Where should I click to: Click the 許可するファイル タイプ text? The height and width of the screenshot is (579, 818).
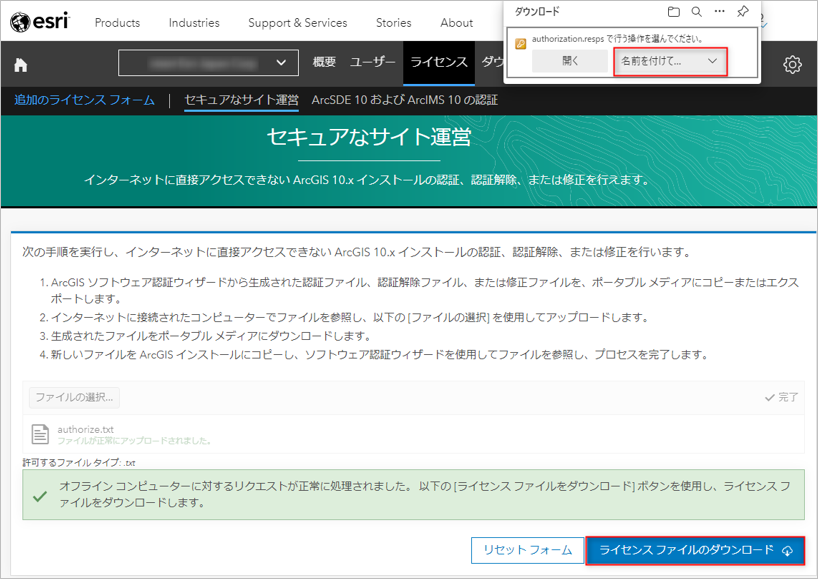tap(79, 463)
